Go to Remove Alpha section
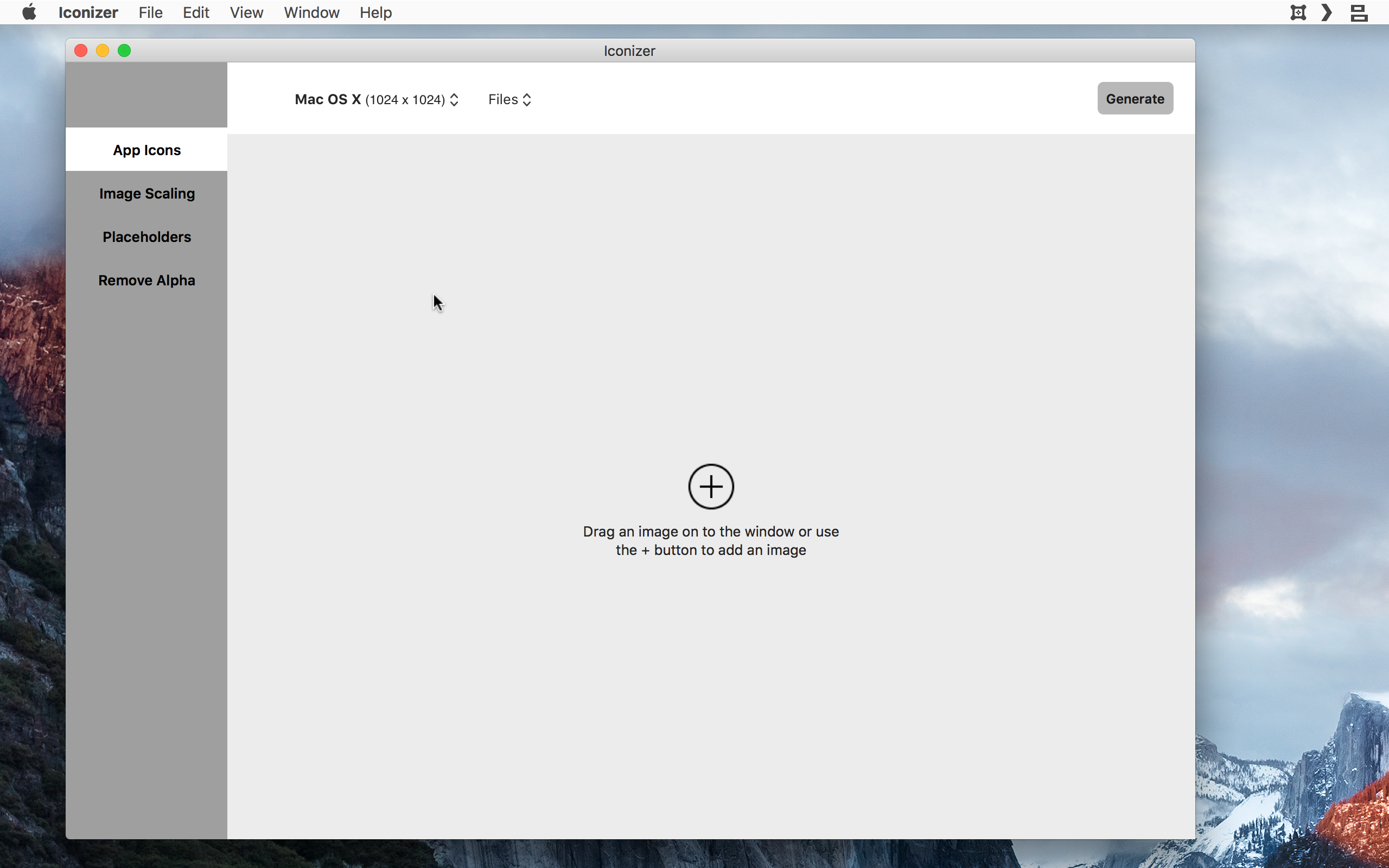1389x868 pixels. (x=146, y=280)
